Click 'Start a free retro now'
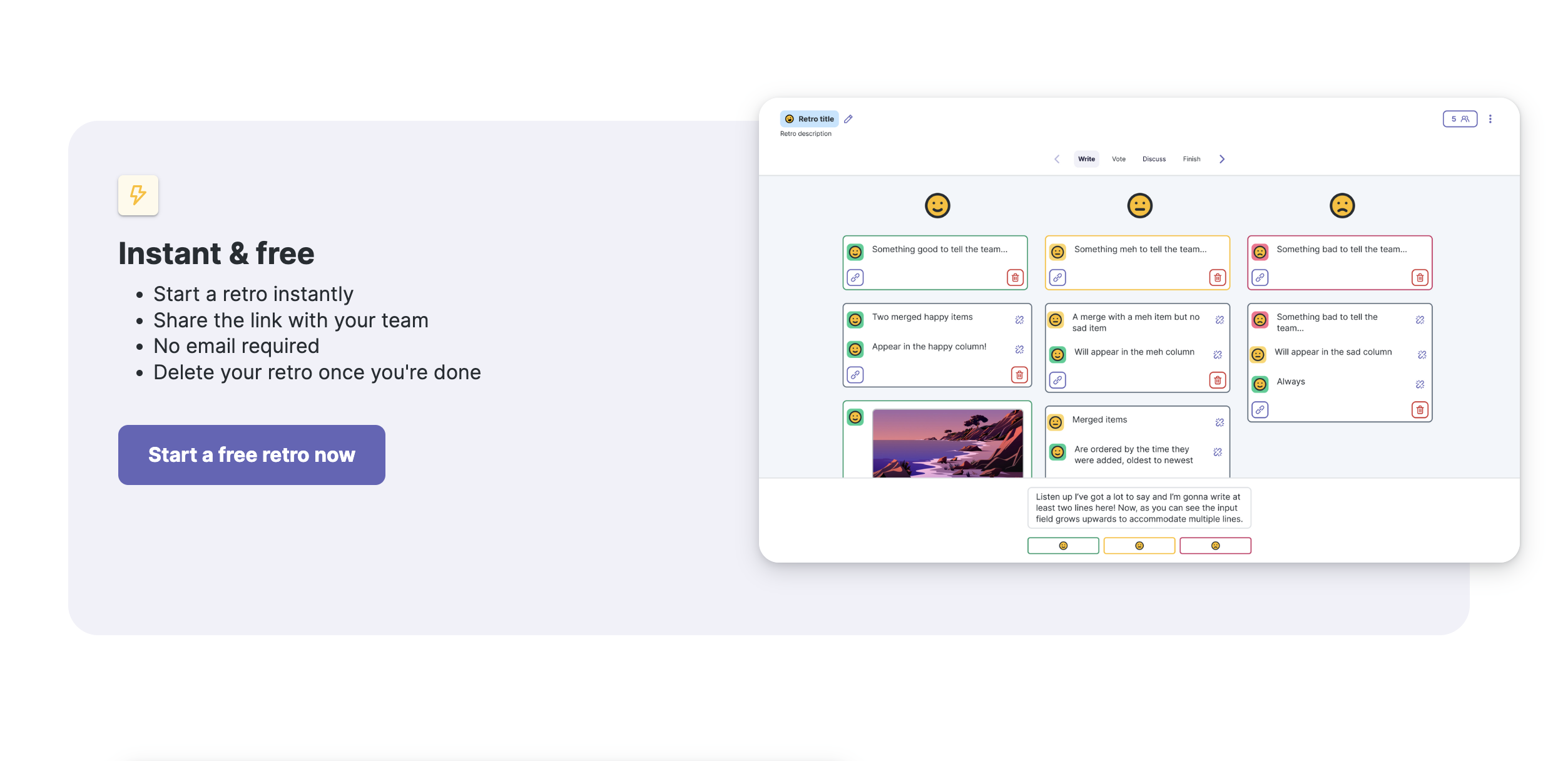Screen dimensions: 1568x761 pyautogui.click(x=251, y=455)
